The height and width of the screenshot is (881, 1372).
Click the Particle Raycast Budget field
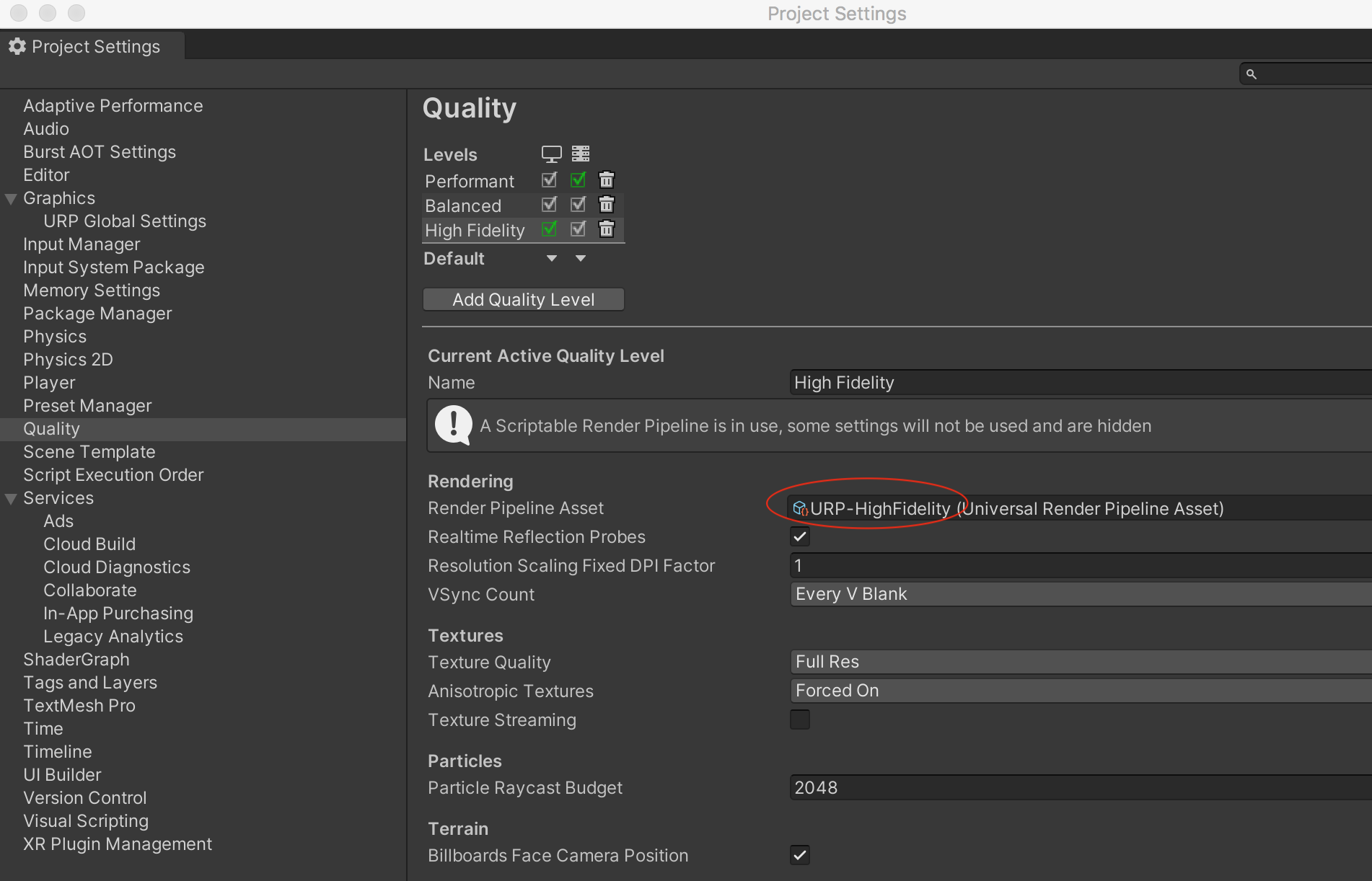[x=1080, y=788]
